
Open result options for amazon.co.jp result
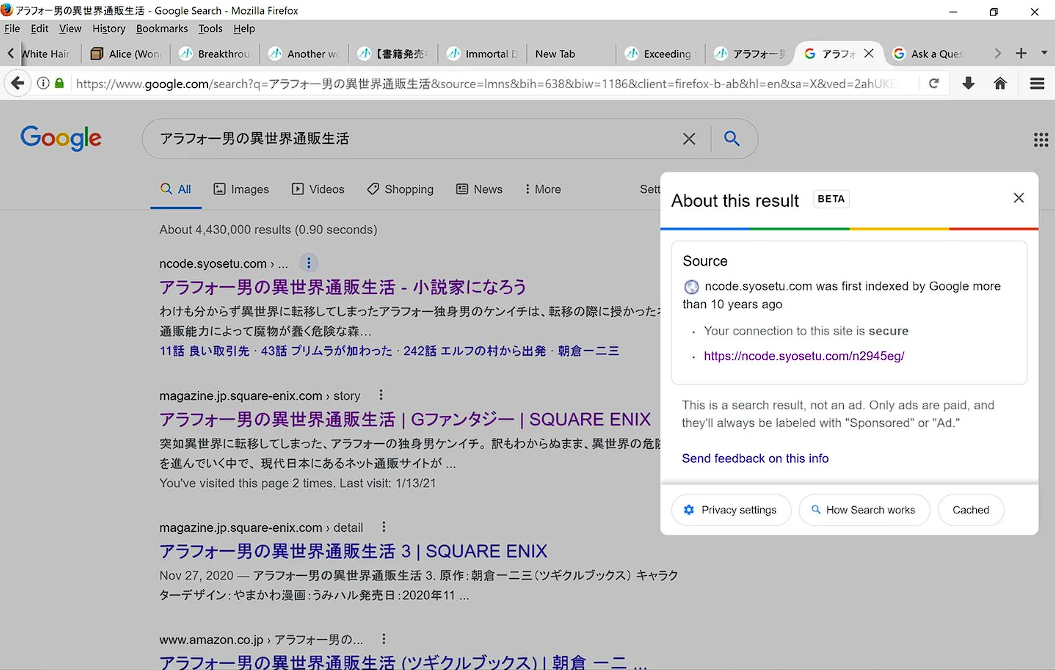(384, 639)
